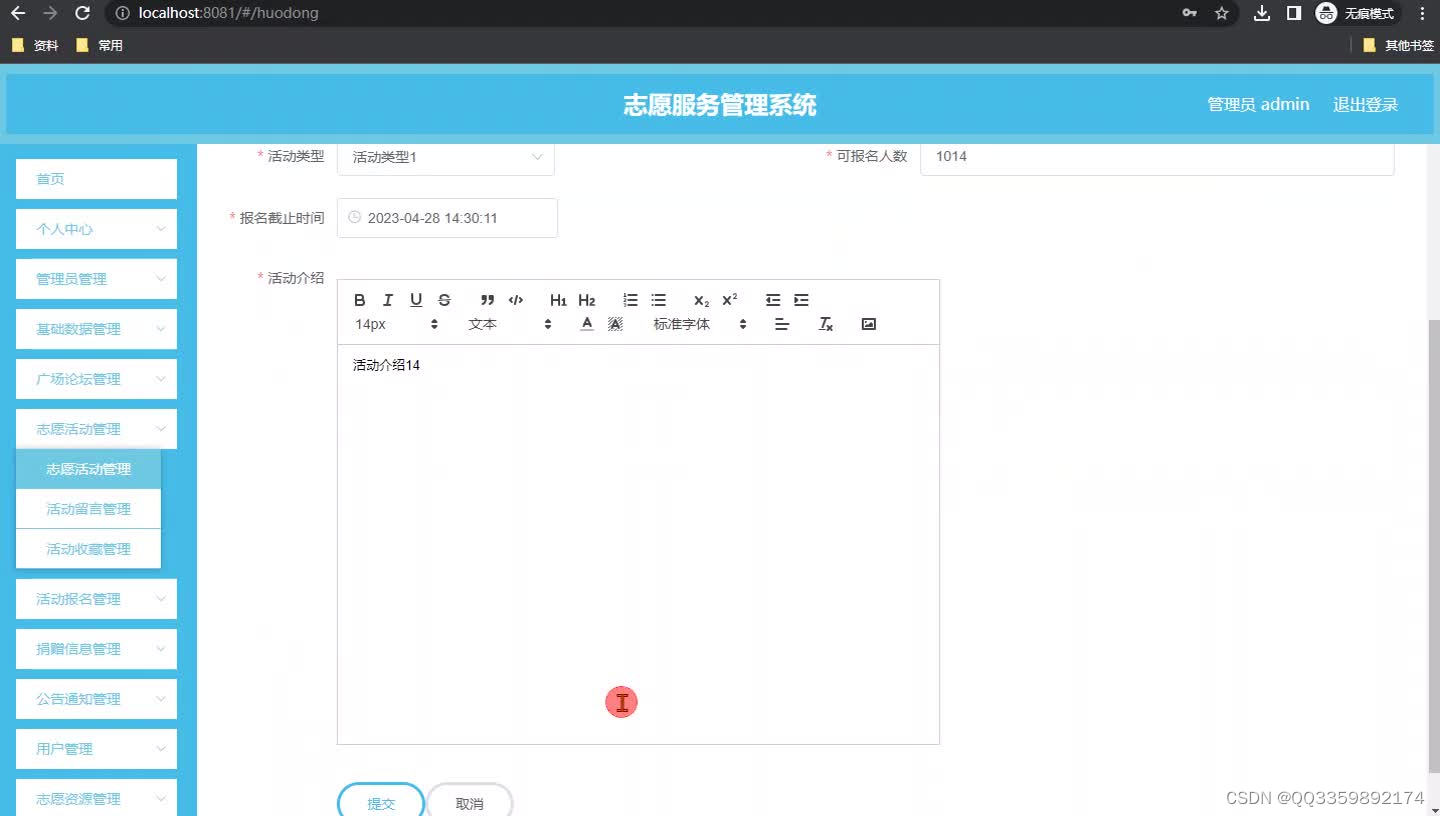Click the 志愿服务管理系统 title
This screenshot has height=816, width=1440.
(x=720, y=104)
